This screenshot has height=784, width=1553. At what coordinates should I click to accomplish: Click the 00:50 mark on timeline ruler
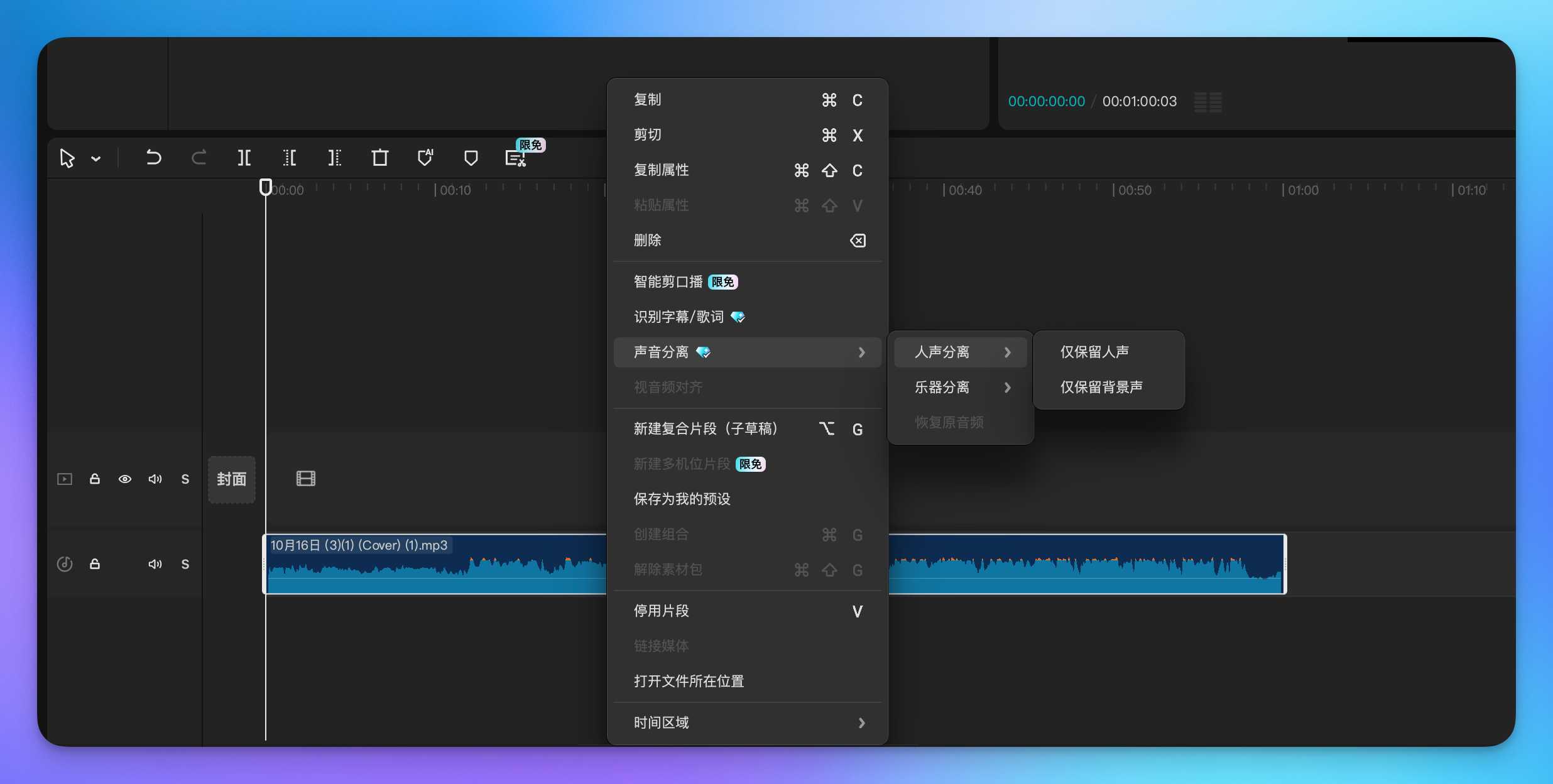click(x=1134, y=190)
